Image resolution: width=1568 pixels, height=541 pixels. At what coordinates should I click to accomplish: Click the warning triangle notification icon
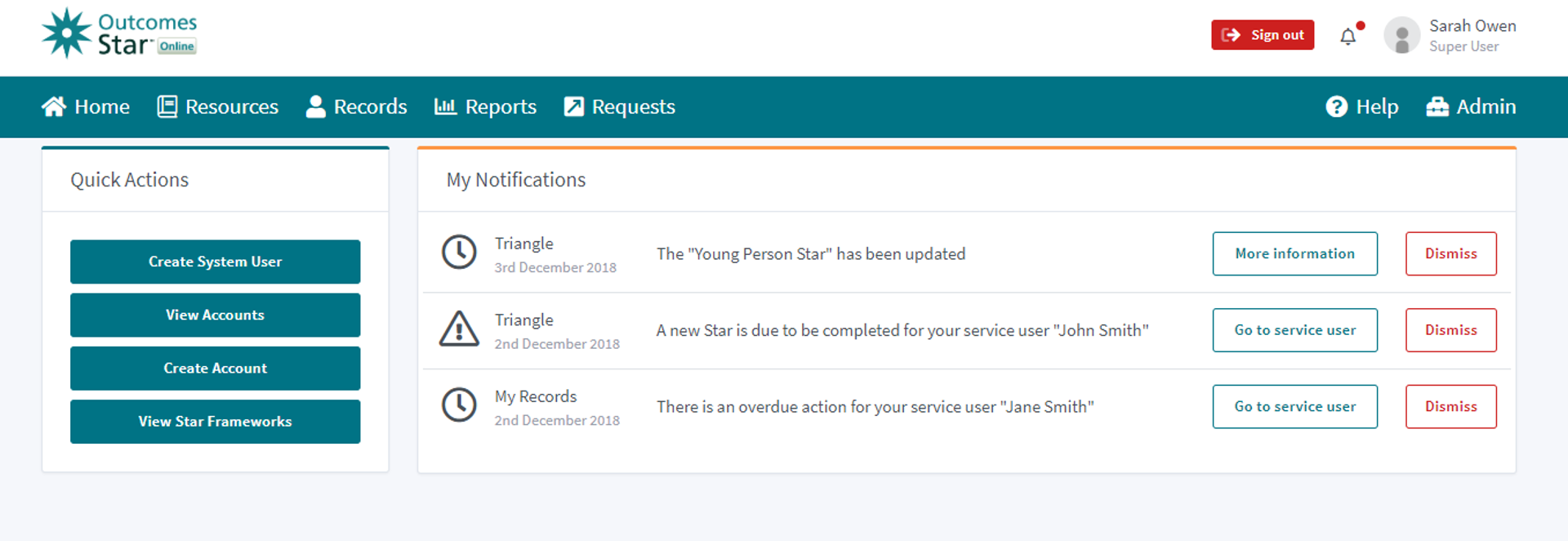(459, 330)
